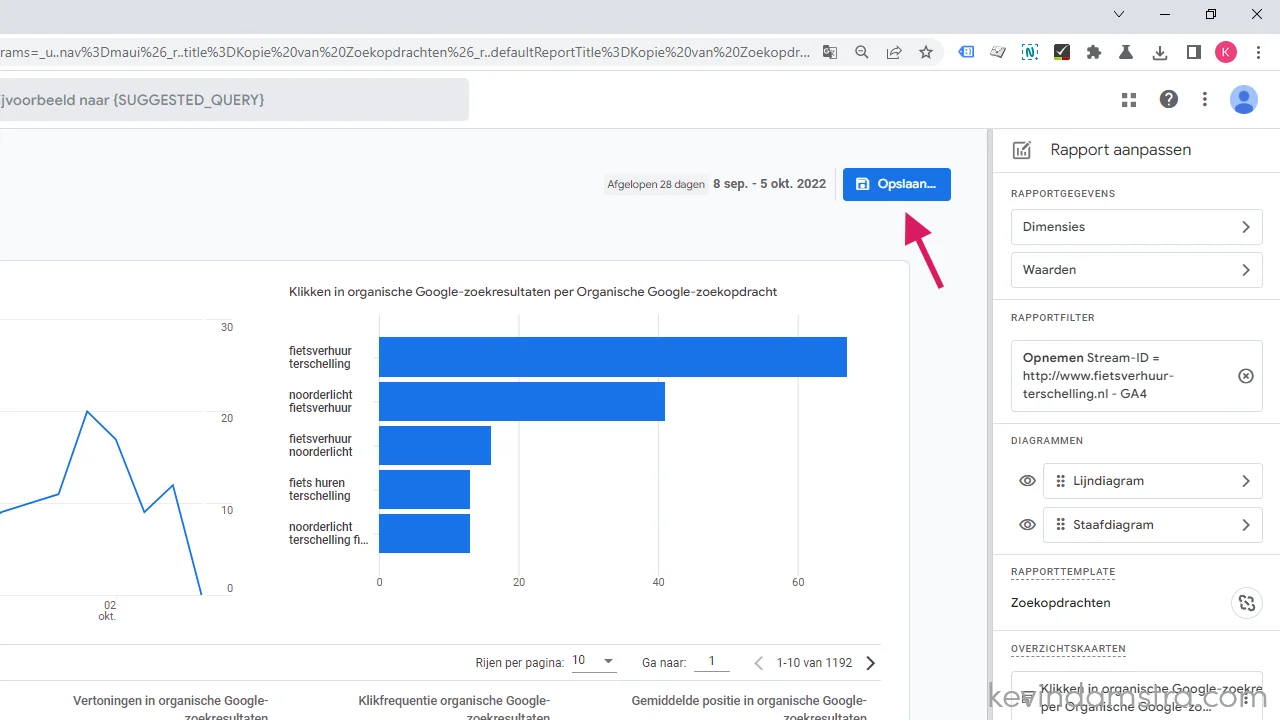
Task: Remove the Stream-ID report filter
Action: tap(1246, 376)
